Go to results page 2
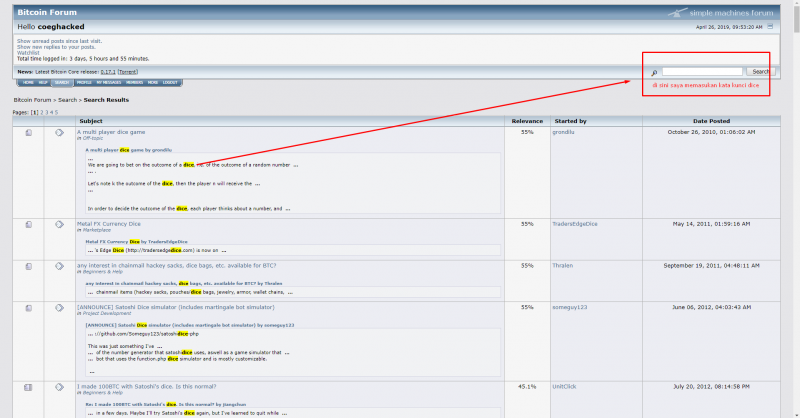The height and width of the screenshot is (418, 800). tap(42, 113)
